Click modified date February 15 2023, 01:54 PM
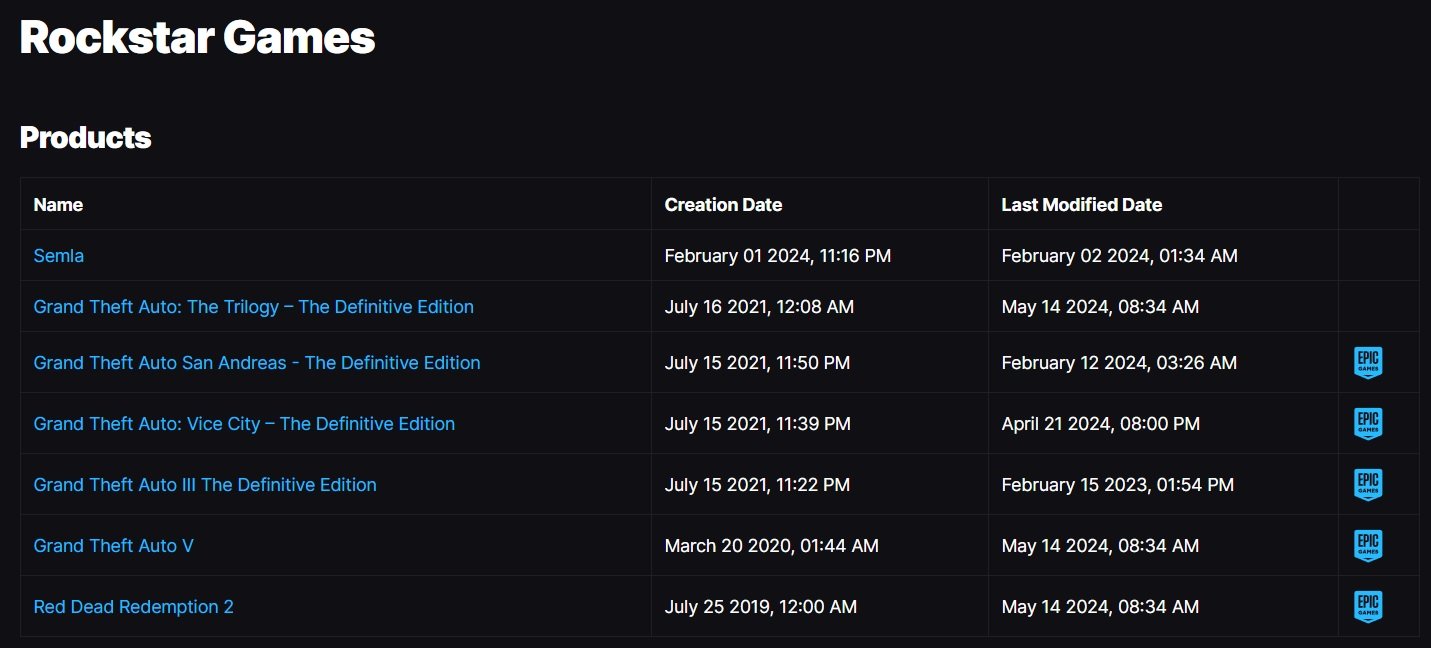 1118,485
